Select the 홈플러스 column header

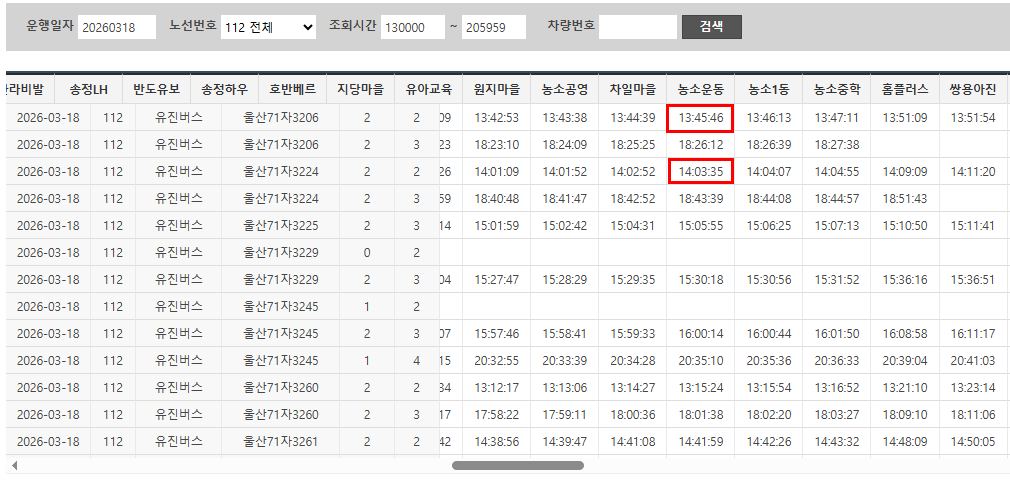click(x=904, y=89)
